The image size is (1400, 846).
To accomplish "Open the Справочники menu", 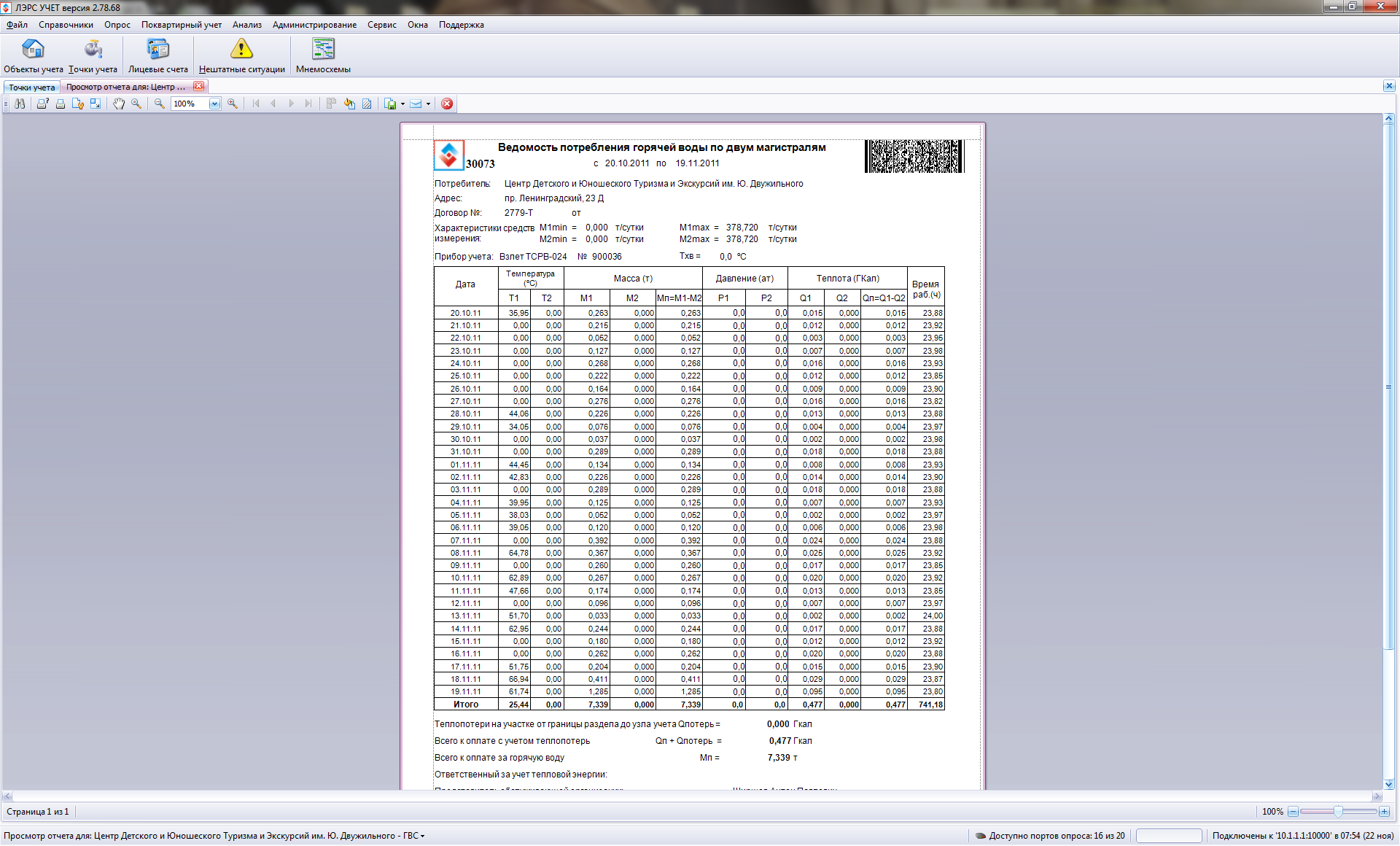I will tap(66, 25).
